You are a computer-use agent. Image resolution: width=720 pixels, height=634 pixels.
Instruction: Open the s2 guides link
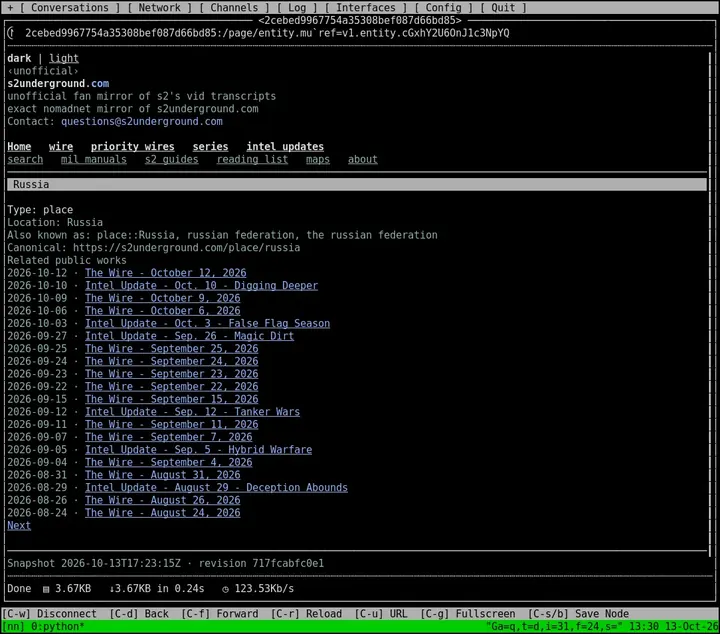(172, 159)
